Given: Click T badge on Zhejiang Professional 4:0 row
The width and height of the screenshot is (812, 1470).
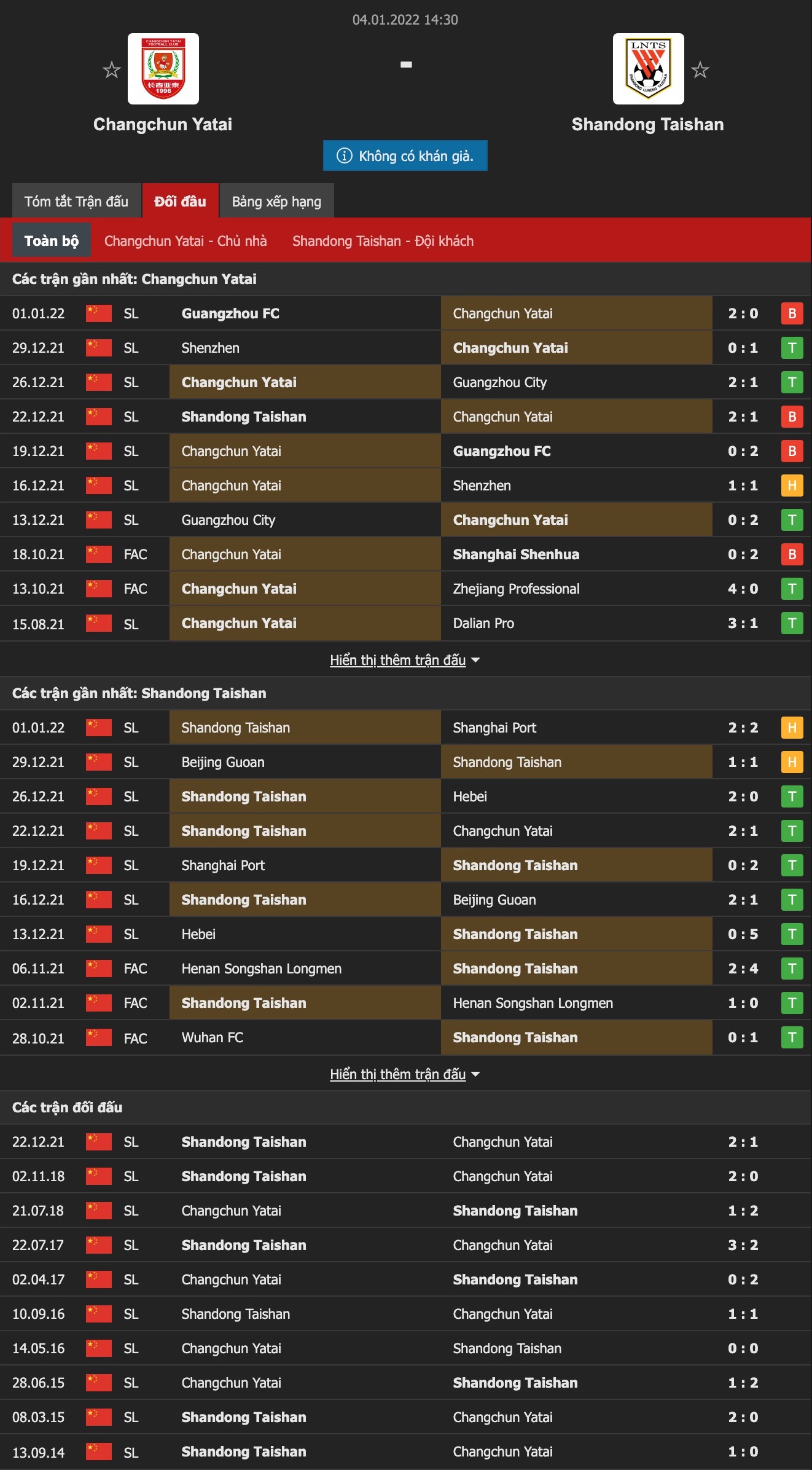Looking at the screenshot, I should [792, 589].
